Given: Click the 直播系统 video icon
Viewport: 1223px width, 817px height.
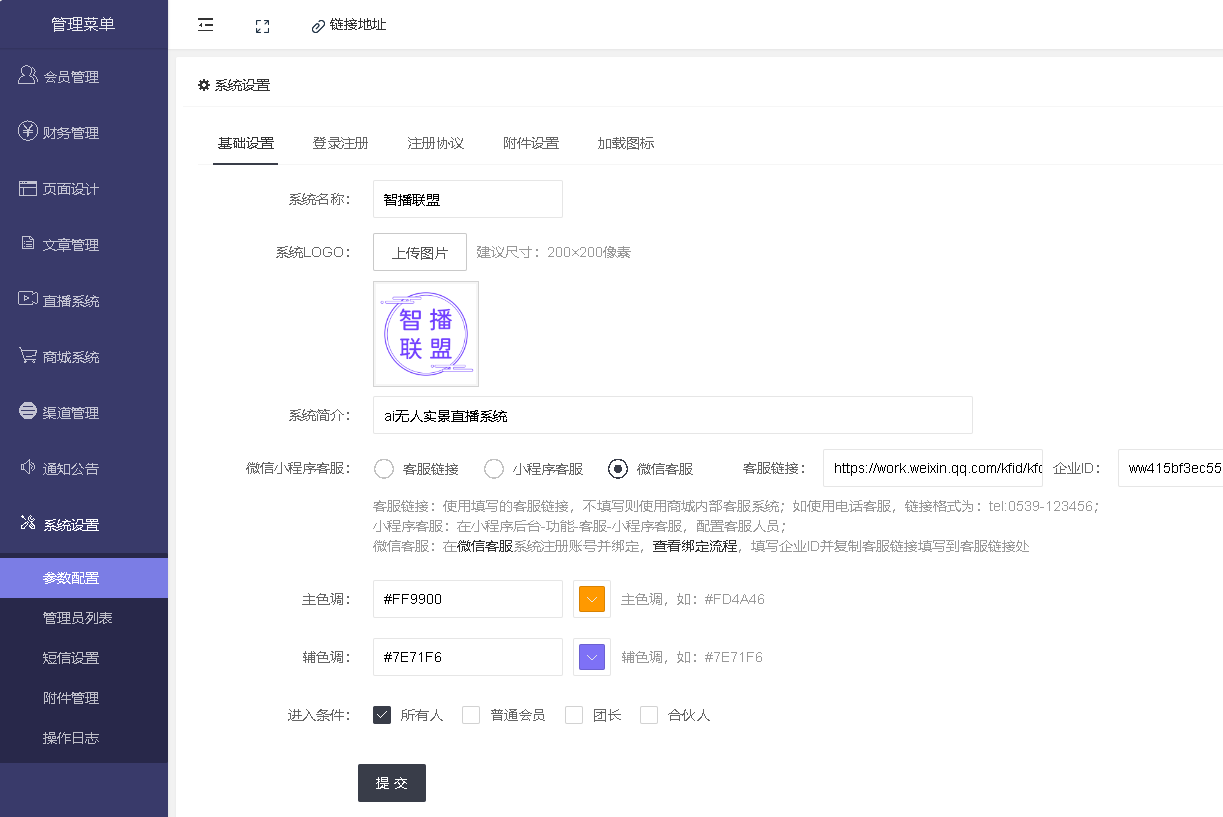Looking at the screenshot, I should pyautogui.click(x=28, y=299).
